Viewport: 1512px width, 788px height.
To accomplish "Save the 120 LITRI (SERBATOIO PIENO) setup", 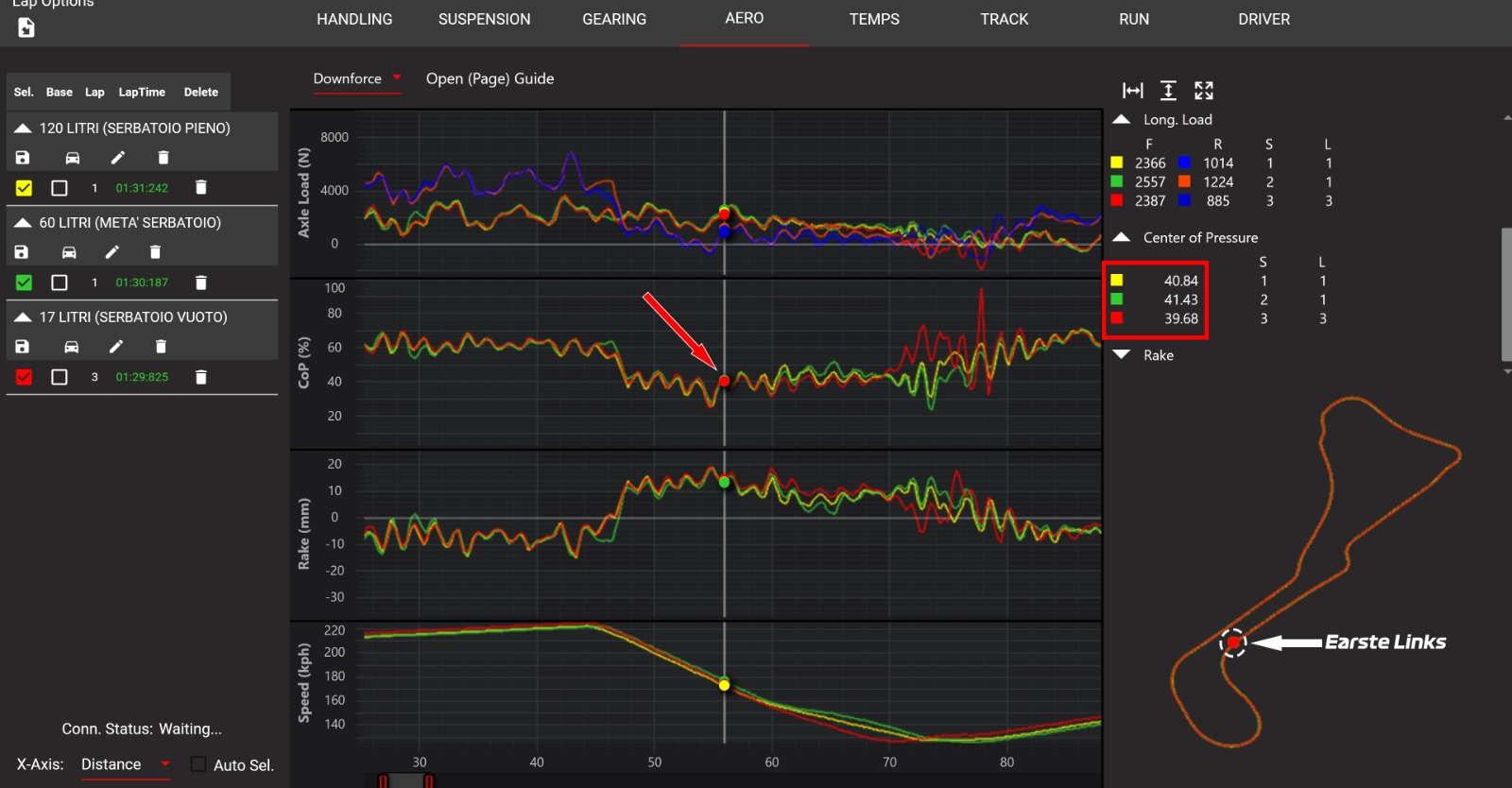I will tap(23, 158).
